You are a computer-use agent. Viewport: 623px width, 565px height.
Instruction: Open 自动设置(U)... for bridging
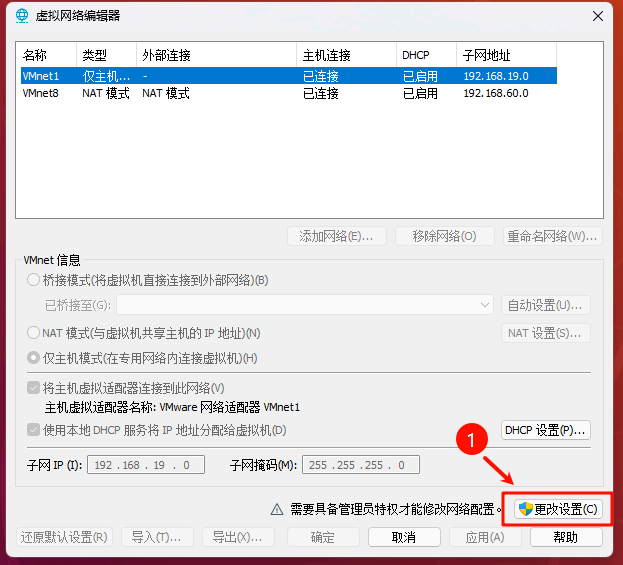point(546,305)
